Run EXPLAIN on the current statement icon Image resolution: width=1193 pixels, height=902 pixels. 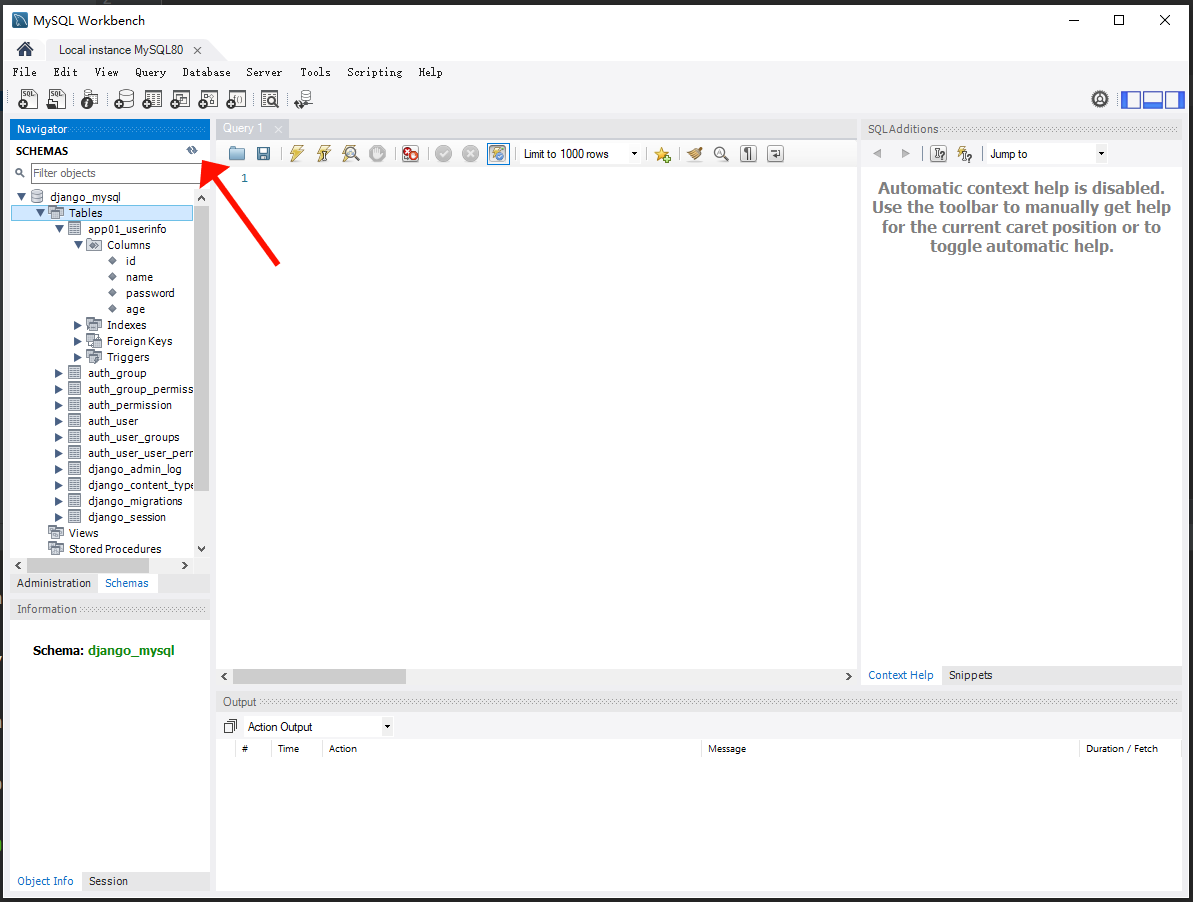coord(351,154)
